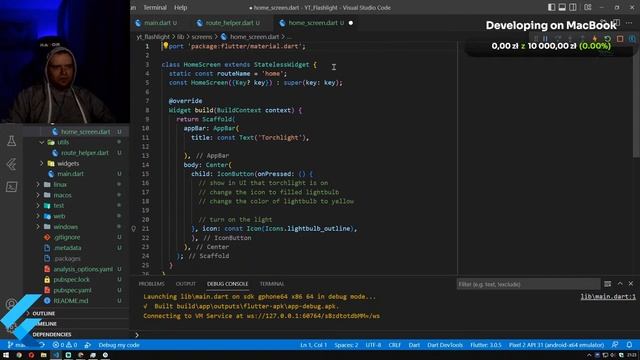Open lib\main.dart:1 link in debug console

[608, 297]
